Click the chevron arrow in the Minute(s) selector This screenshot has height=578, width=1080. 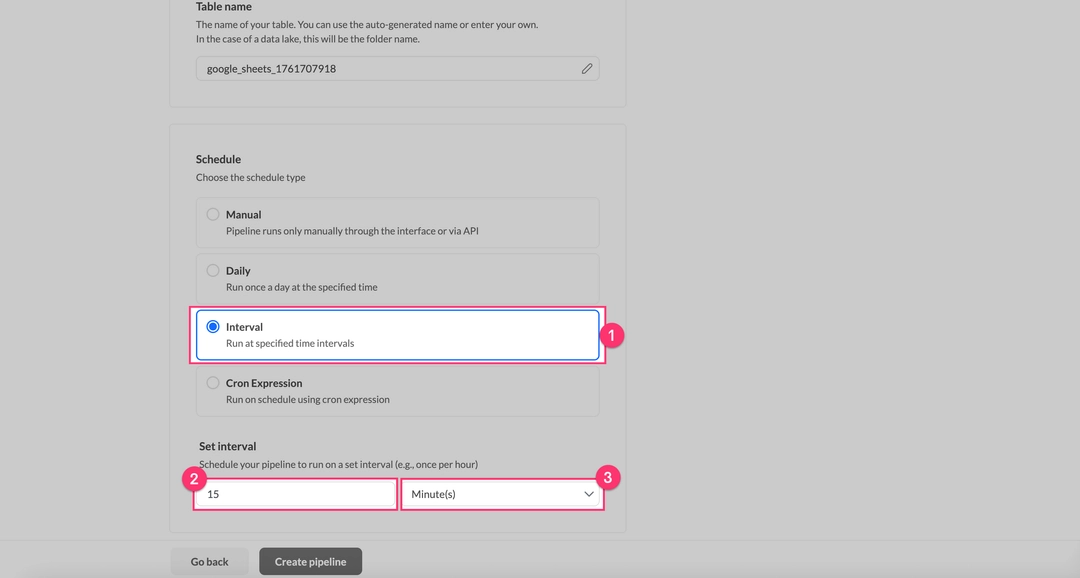click(x=588, y=494)
